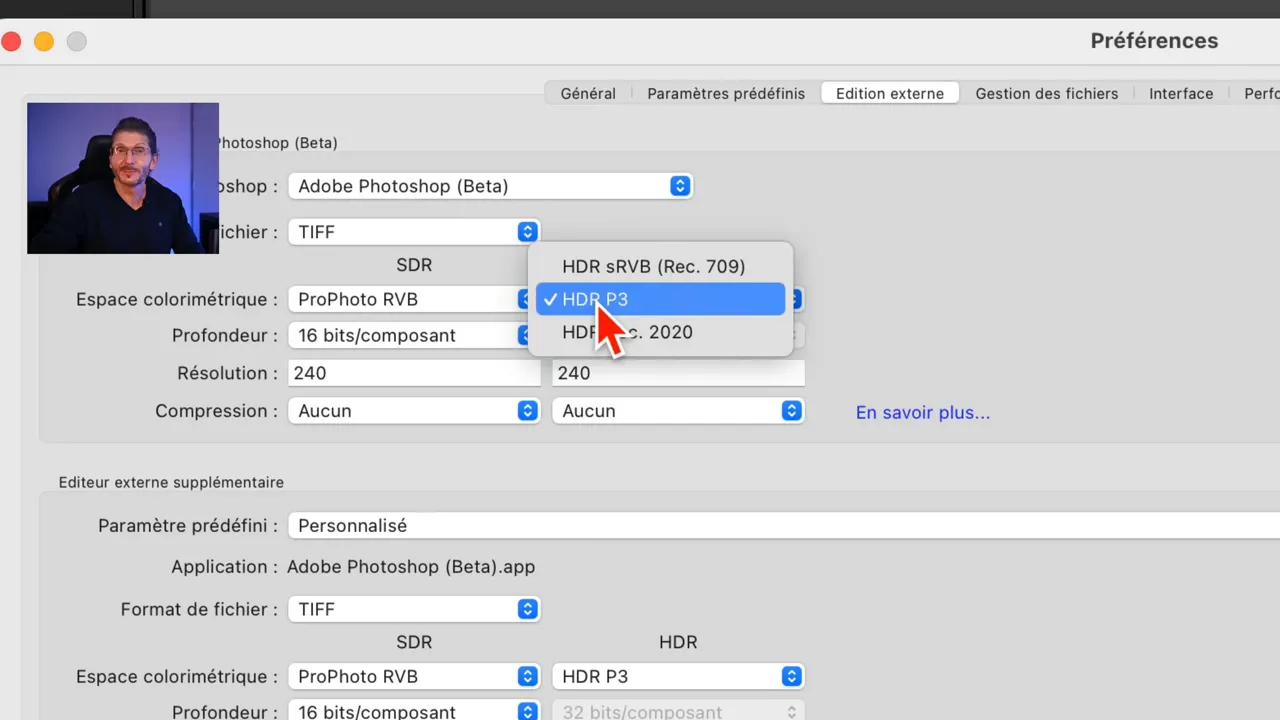This screenshot has height=720, width=1280.
Task: Open the HDR compression Aucun dropdown
Action: coord(678,410)
